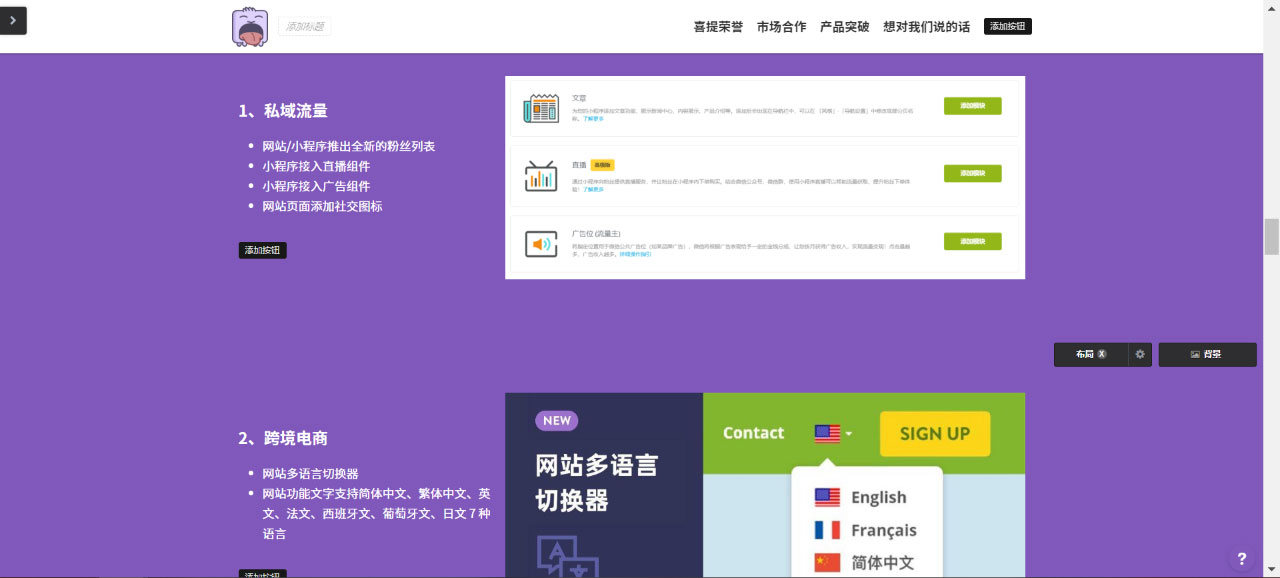Open the layout settings gear icon
The height and width of the screenshot is (578, 1280).
pos(1140,354)
